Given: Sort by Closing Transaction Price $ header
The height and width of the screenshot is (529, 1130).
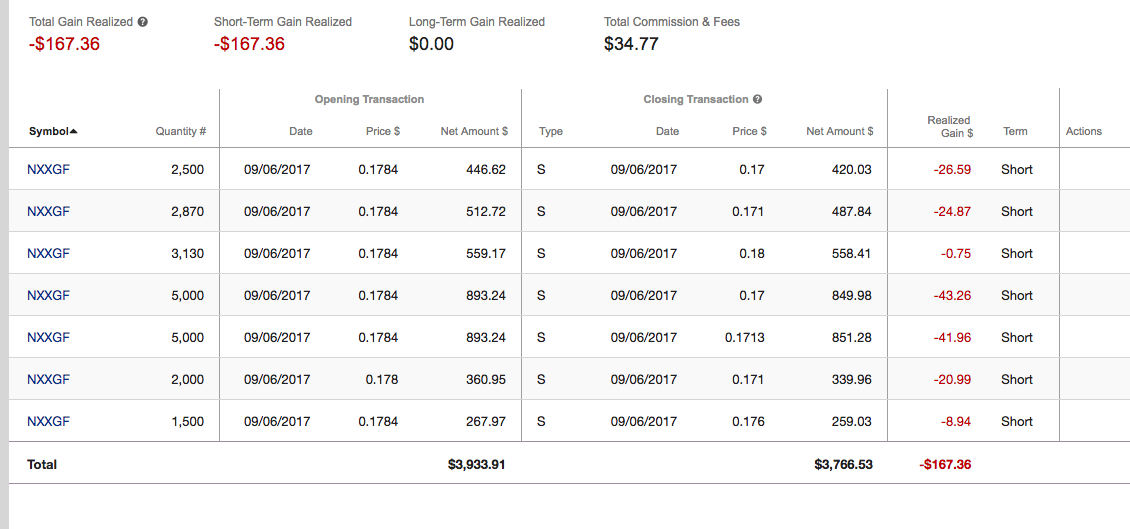Looking at the screenshot, I should [x=749, y=132].
